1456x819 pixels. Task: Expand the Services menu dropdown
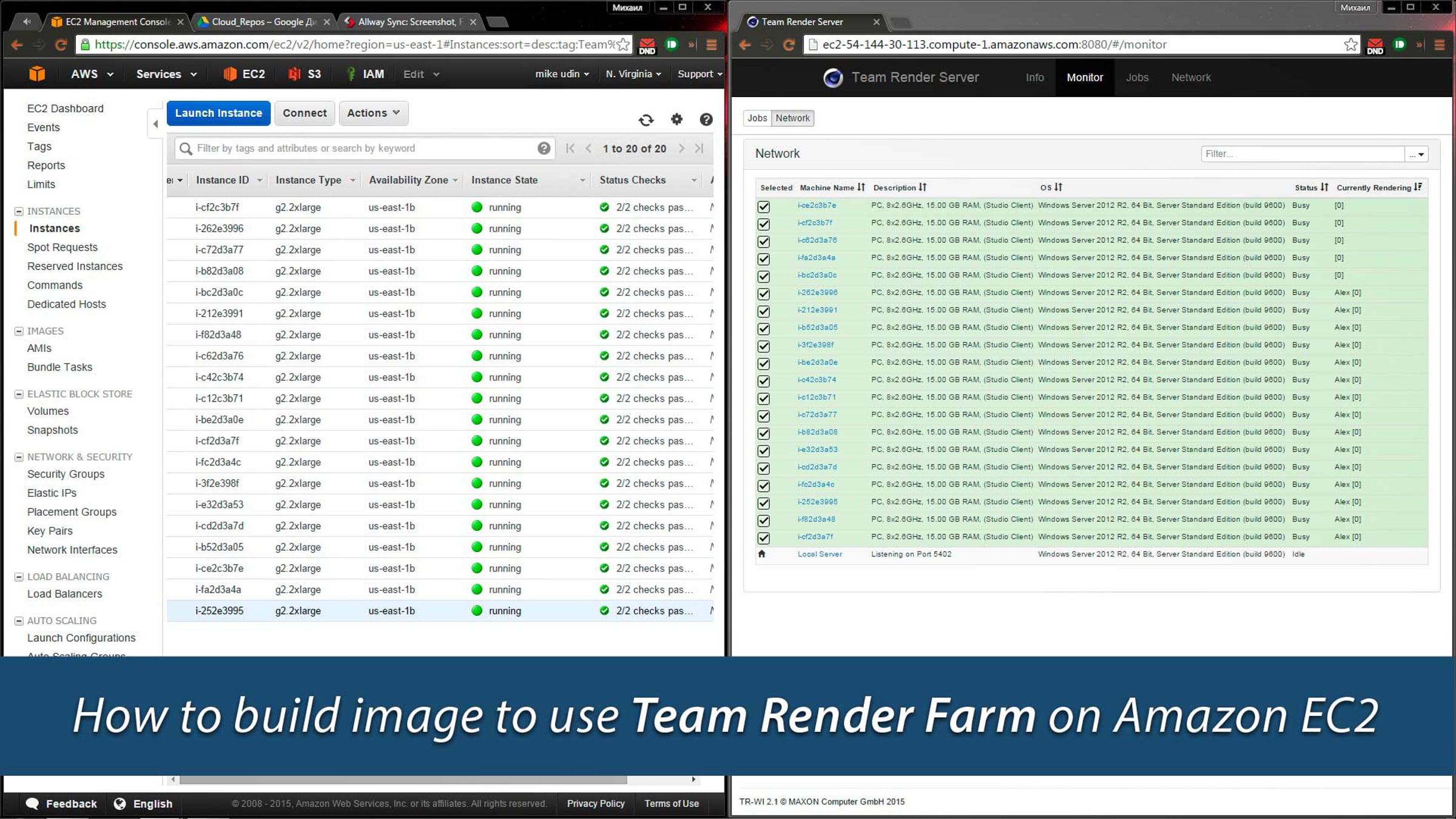[166, 74]
